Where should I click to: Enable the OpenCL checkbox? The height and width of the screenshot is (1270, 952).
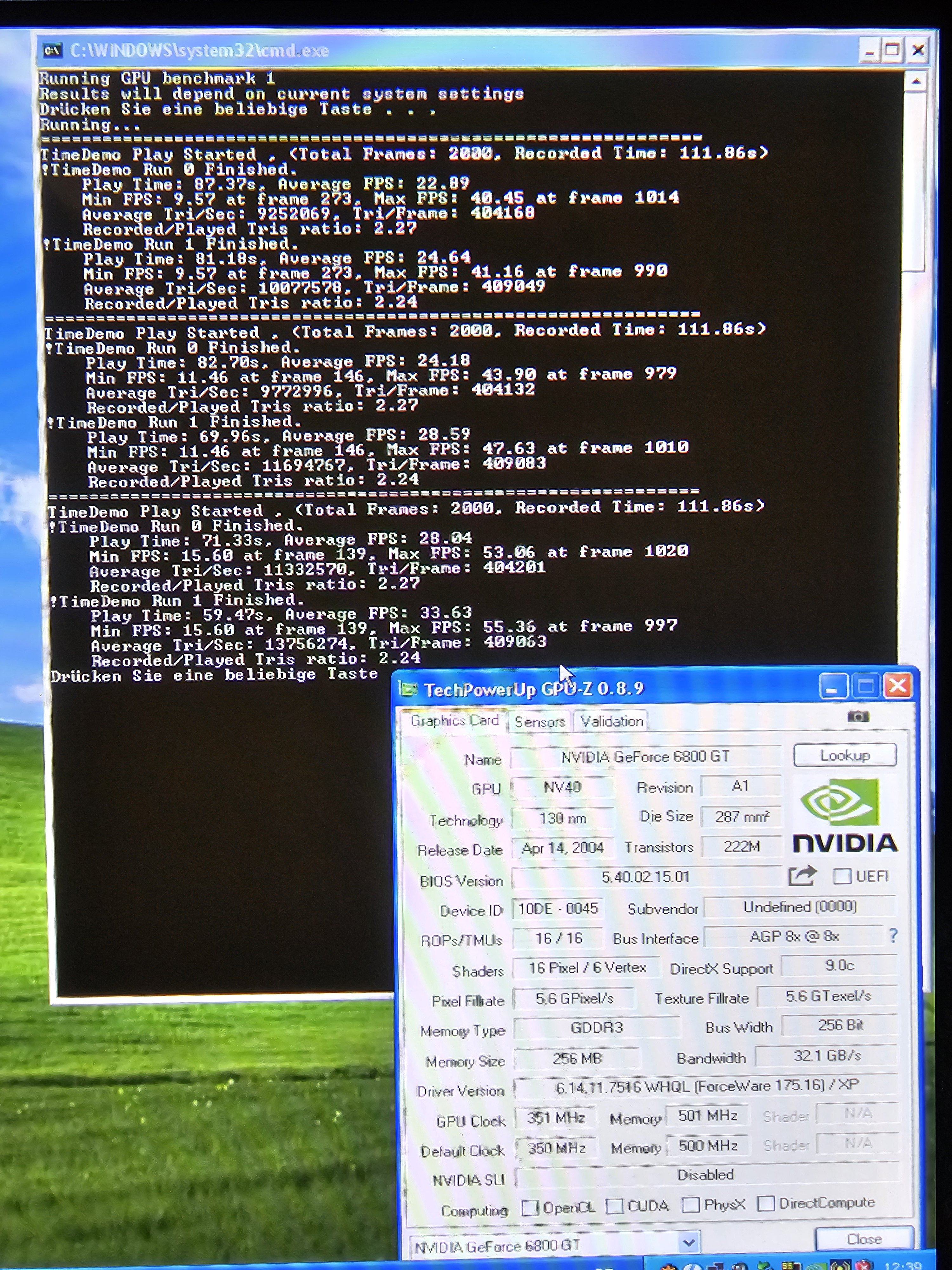pos(530,1208)
